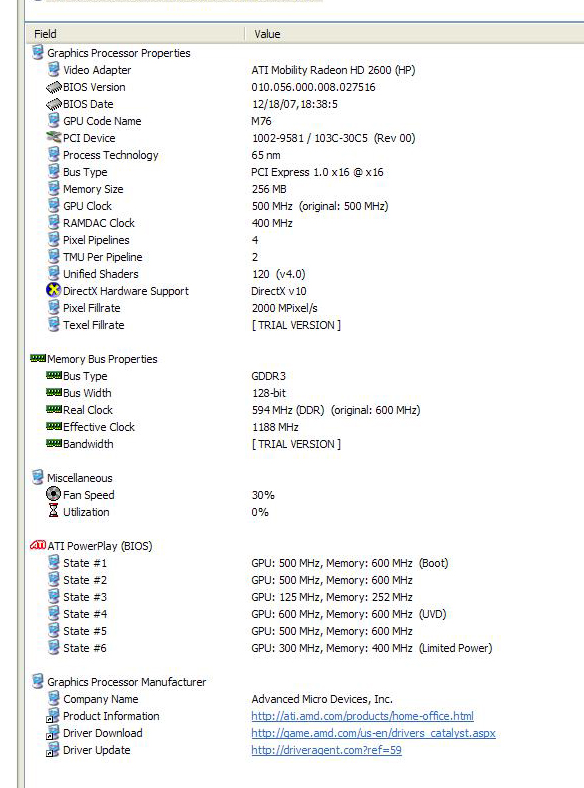Screen dimensions: 584x788
Task: Click the GPU Code Name icon
Action: tap(54, 120)
